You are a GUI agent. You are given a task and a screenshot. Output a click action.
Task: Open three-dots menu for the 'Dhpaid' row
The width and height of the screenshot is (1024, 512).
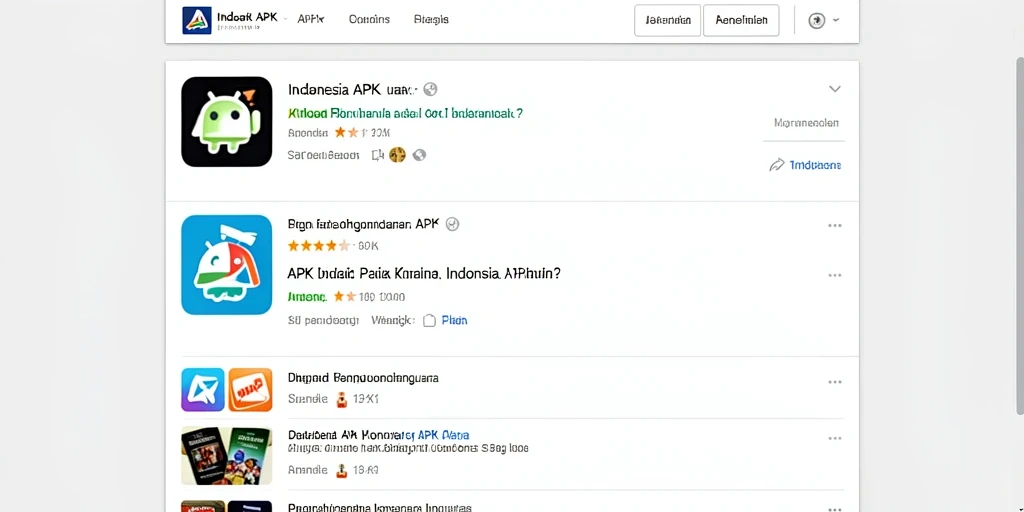(x=835, y=382)
